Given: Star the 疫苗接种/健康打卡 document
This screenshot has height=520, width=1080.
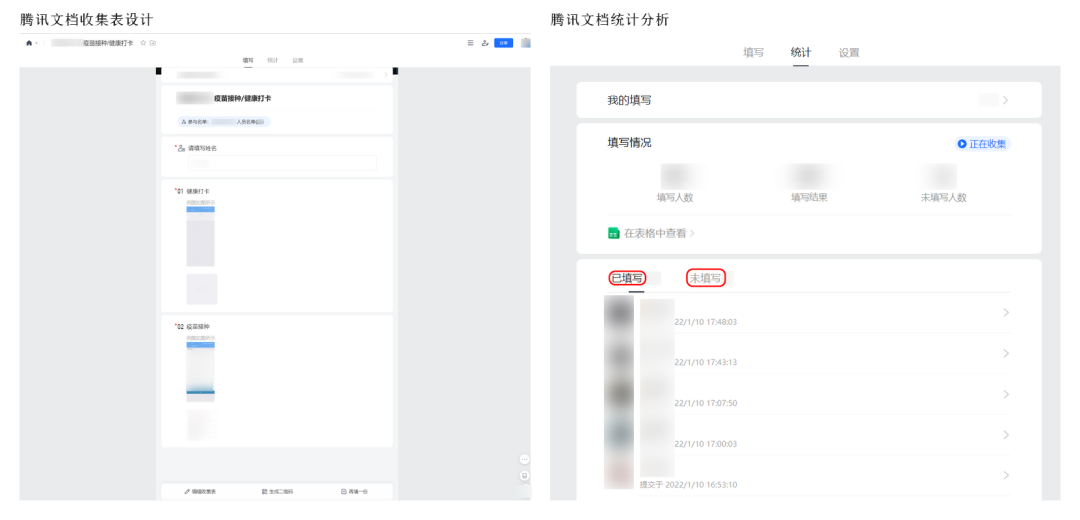Looking at the screenshot, I should tap(143, 43).
